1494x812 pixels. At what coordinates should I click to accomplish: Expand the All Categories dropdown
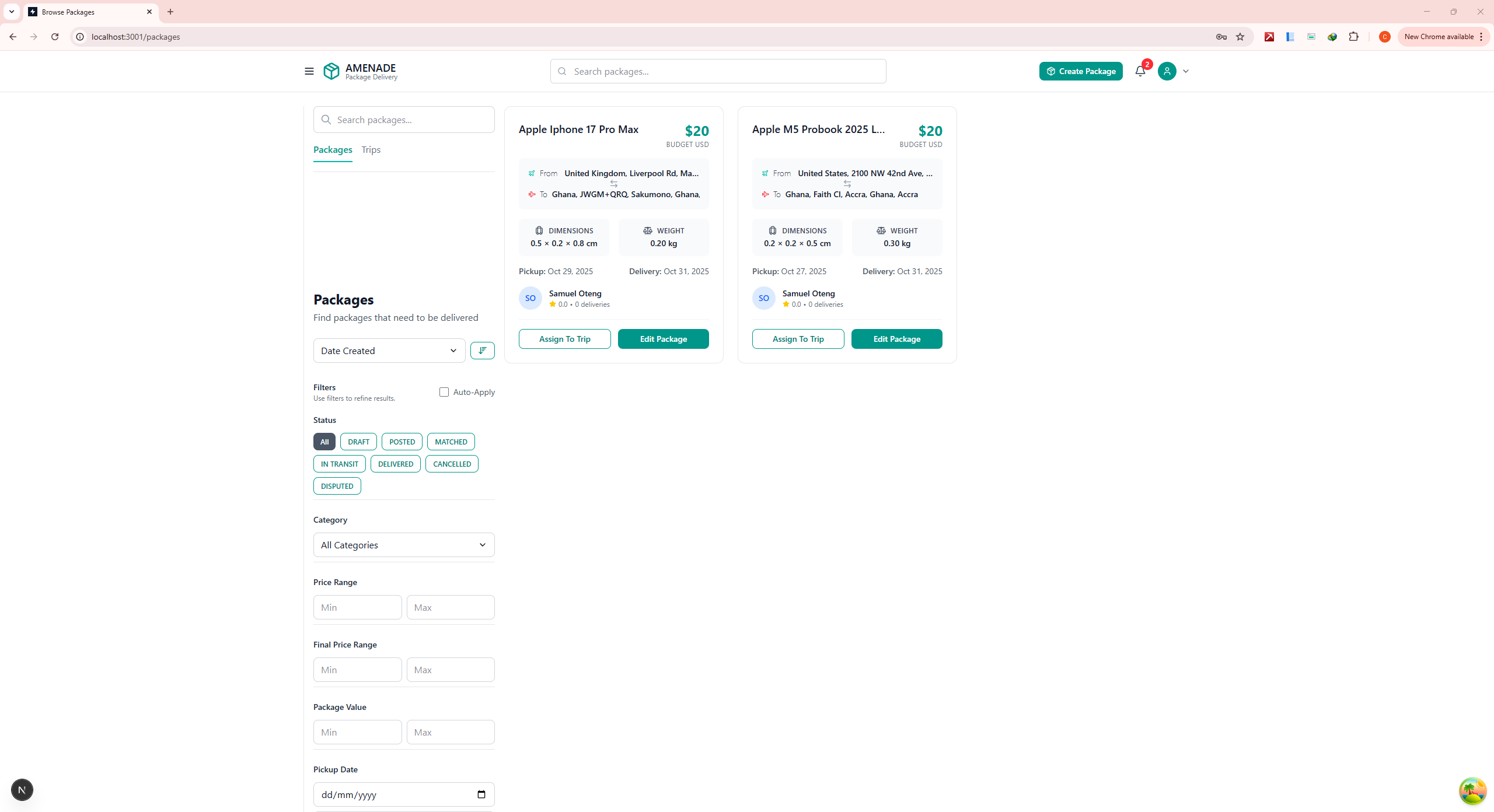(403, 545)
